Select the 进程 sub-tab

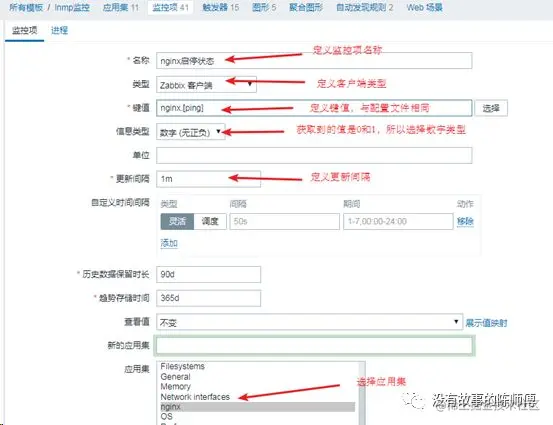[x=59, y=31]
